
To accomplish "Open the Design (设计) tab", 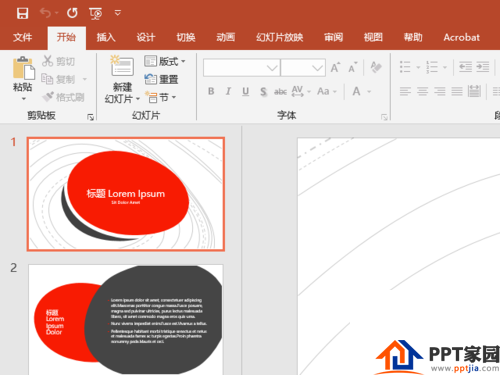I will pyautogui.click(x=146, y=37).
